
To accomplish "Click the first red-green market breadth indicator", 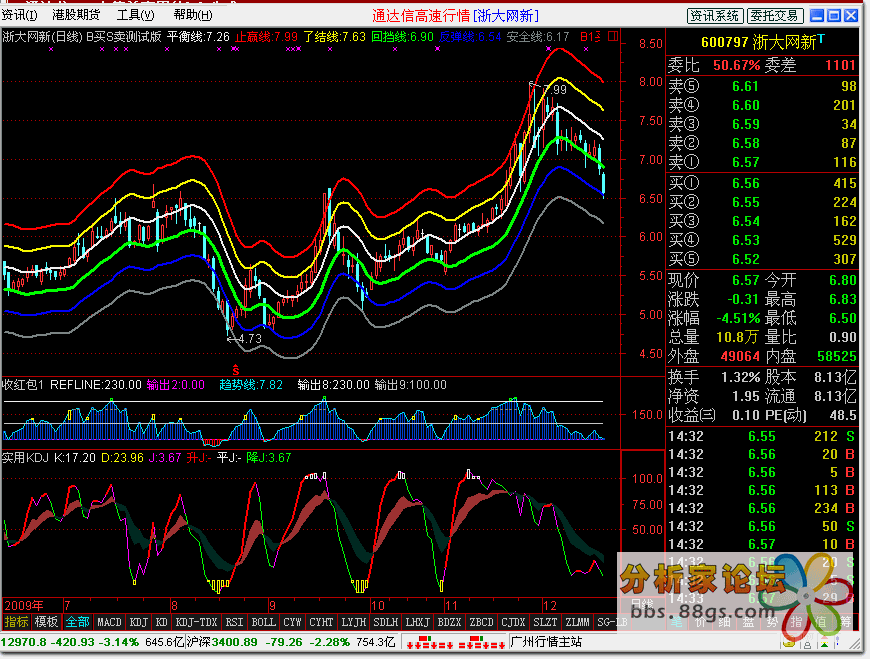I will coord(429,643).
